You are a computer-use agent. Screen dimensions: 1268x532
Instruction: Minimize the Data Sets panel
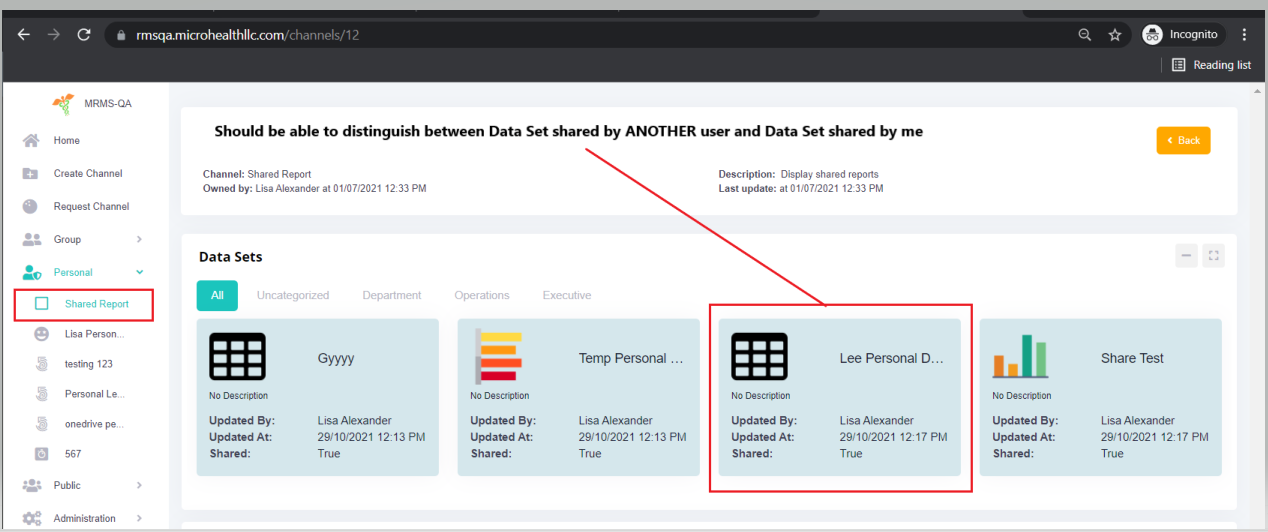click(x=1186, y=256)
